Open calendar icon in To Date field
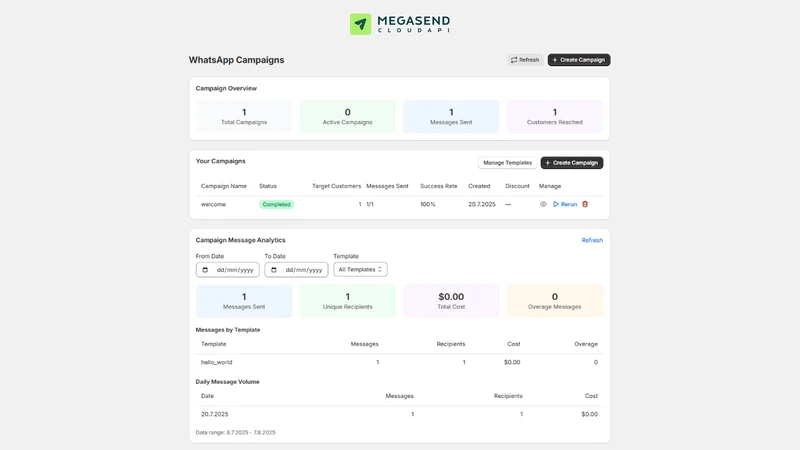Image resolution: width=800 pixels, height=450 pixels. (274, 270)
